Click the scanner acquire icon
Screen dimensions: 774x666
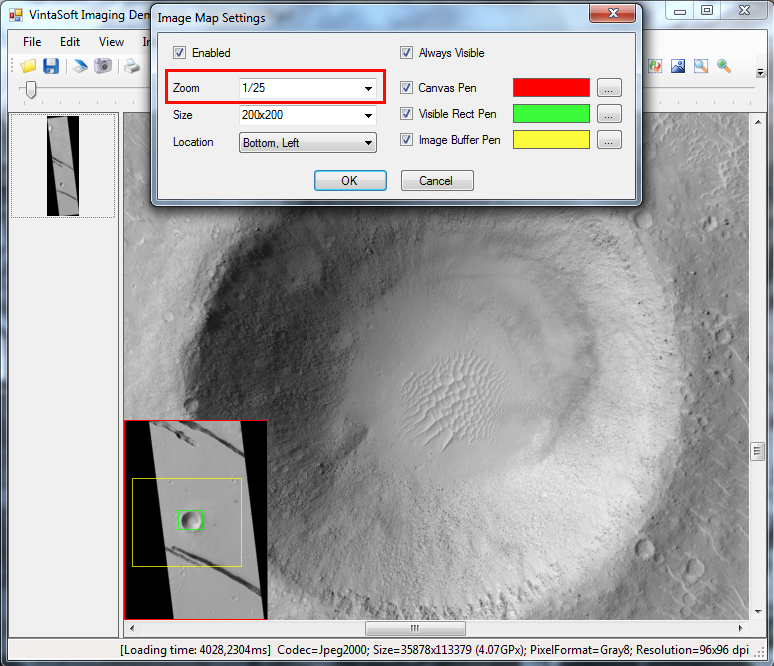click(x=80, y=66)
